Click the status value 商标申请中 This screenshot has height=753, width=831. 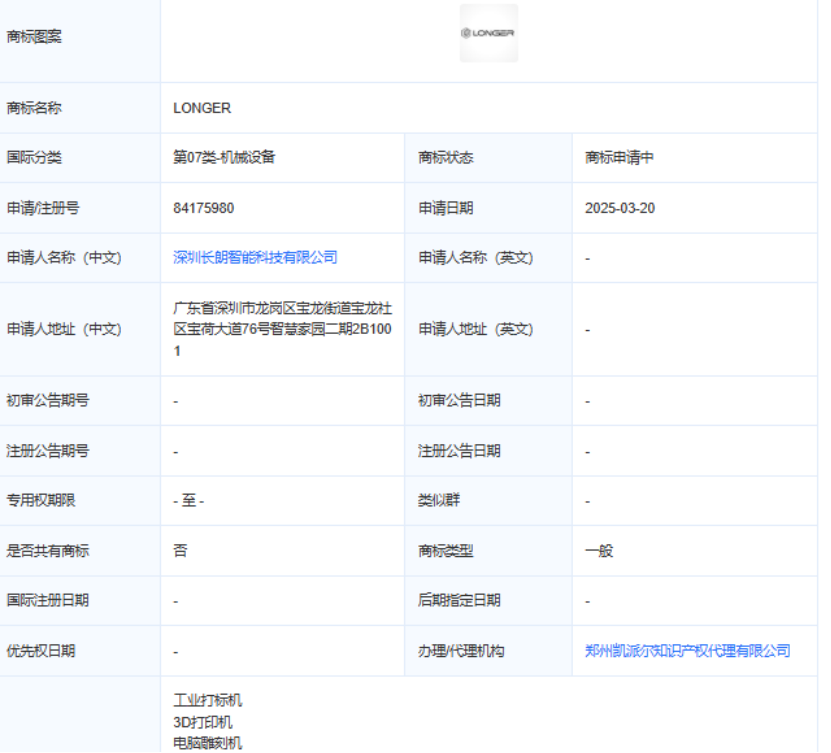tap(619, 157)
